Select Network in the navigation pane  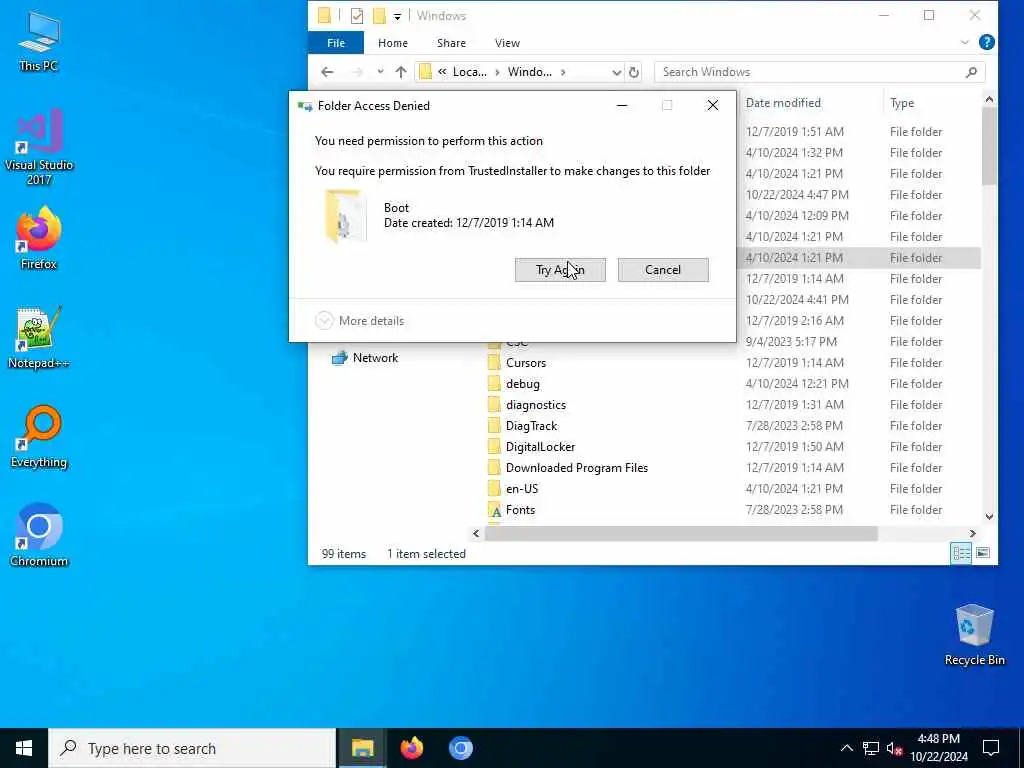tap(376, 358)
